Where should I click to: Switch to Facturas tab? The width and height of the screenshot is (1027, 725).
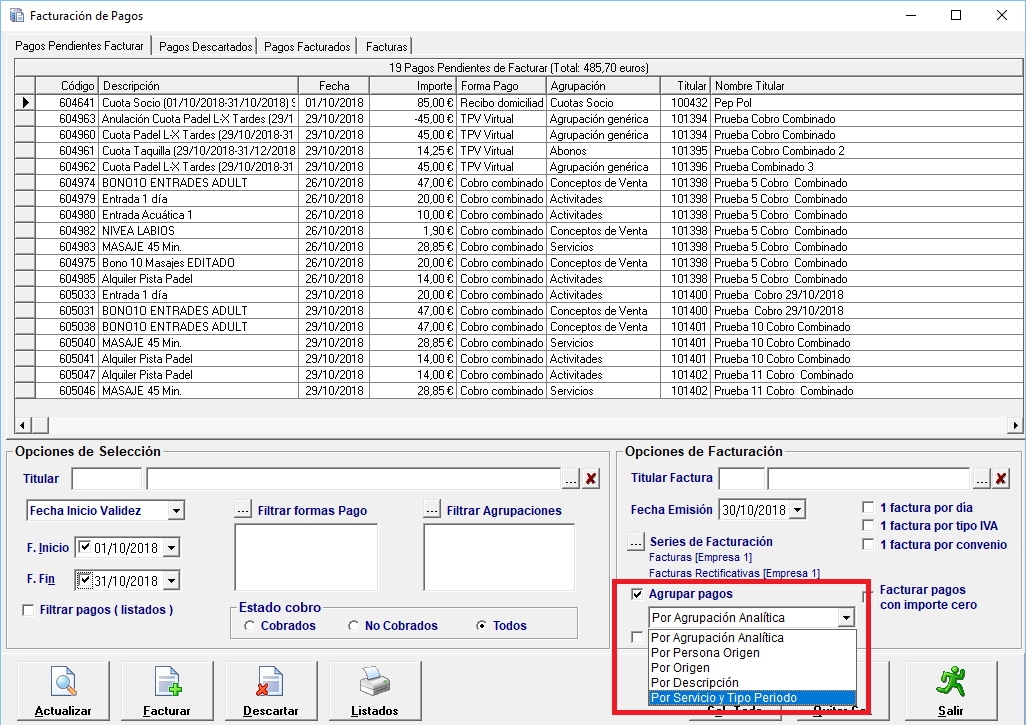point(386,46)
